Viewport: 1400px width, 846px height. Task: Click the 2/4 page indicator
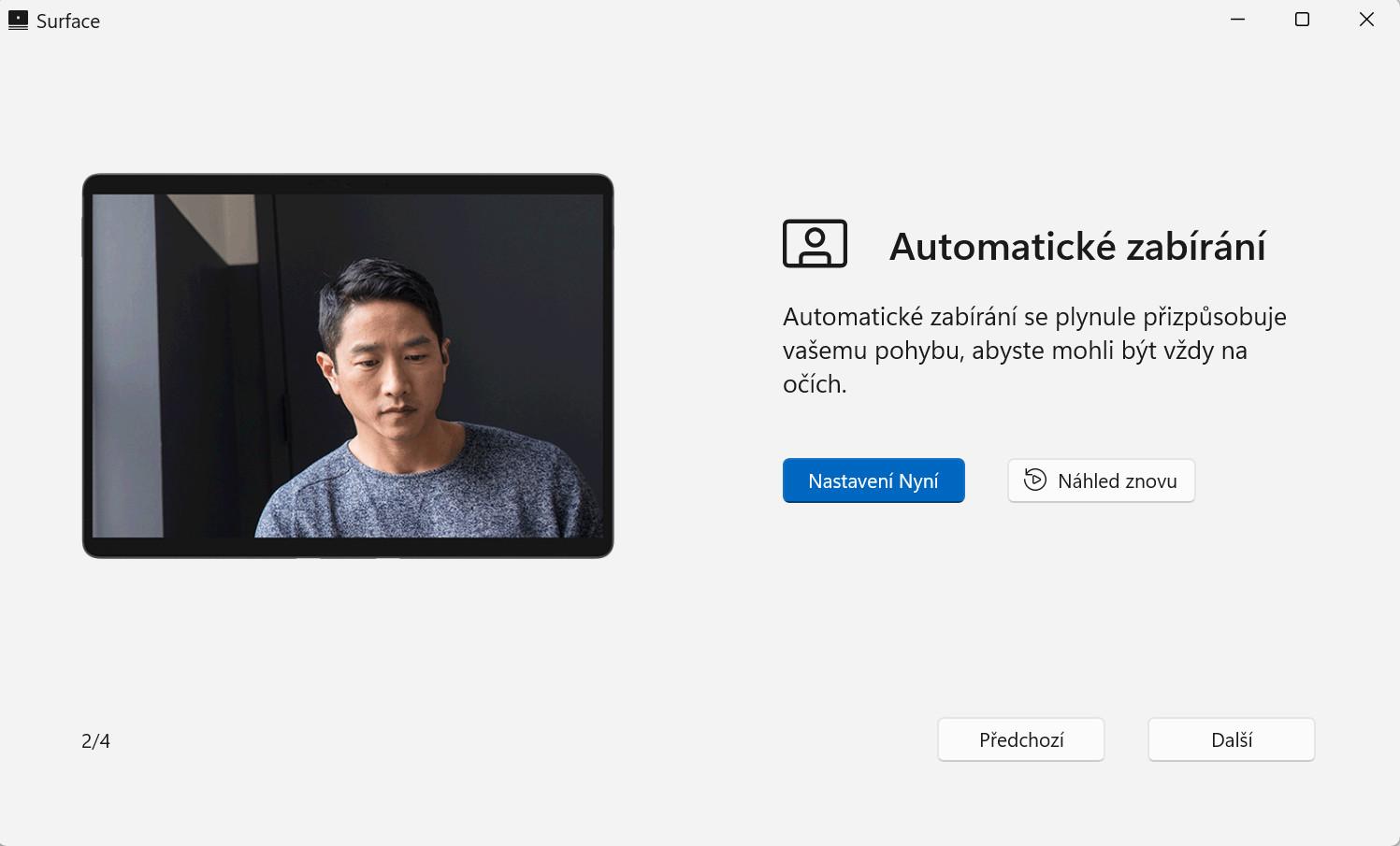pos(95,741)
